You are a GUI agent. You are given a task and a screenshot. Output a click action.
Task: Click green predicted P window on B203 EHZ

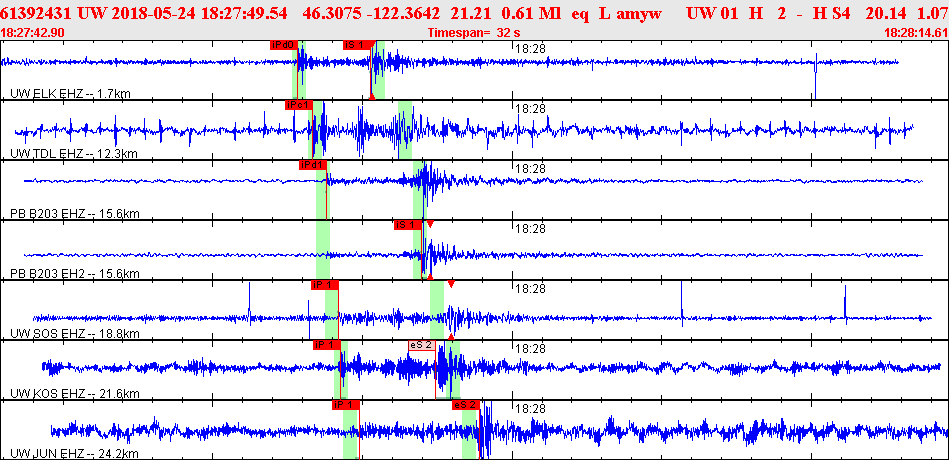click(323, 189)
